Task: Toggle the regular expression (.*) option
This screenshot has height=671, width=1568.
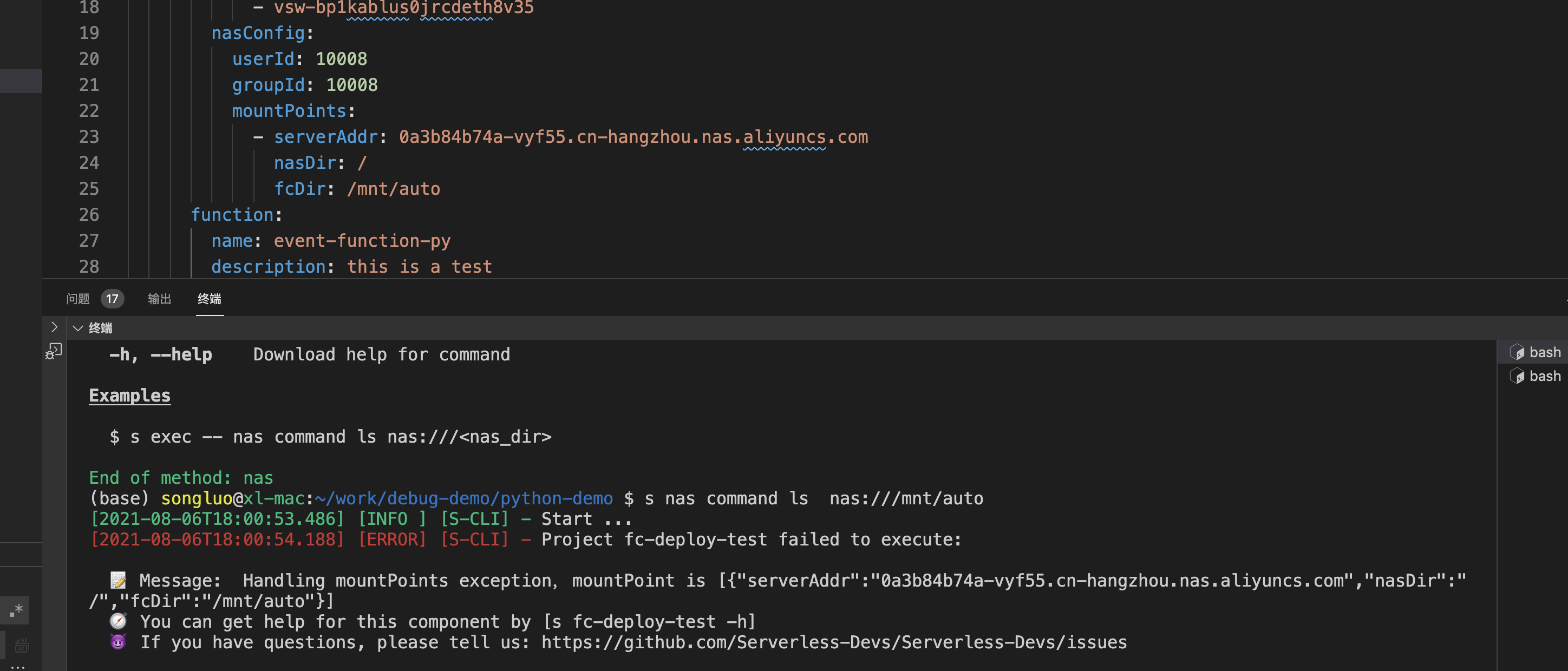Action: [15, 610]
